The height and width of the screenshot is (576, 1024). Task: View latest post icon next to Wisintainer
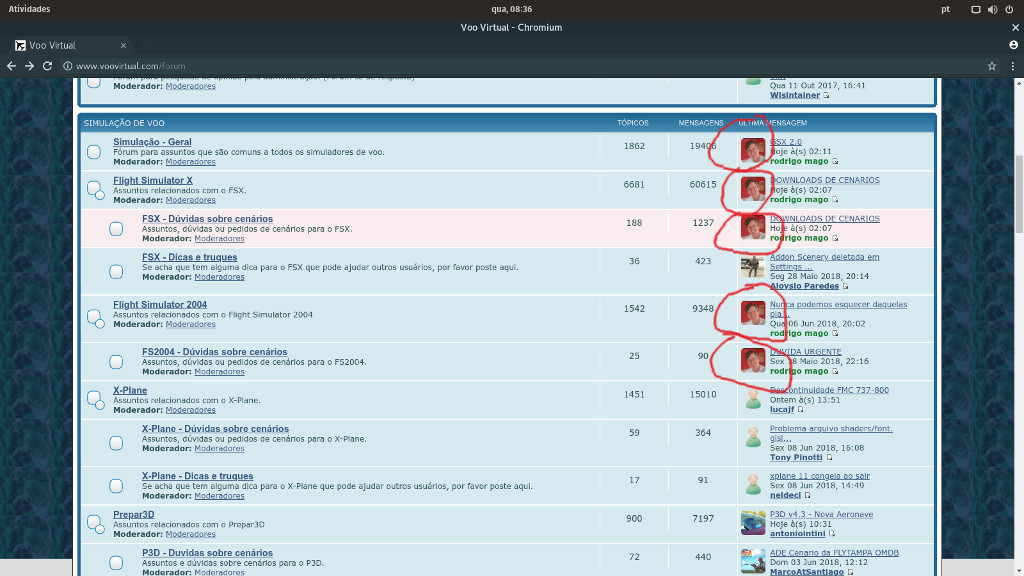[826, 95]
